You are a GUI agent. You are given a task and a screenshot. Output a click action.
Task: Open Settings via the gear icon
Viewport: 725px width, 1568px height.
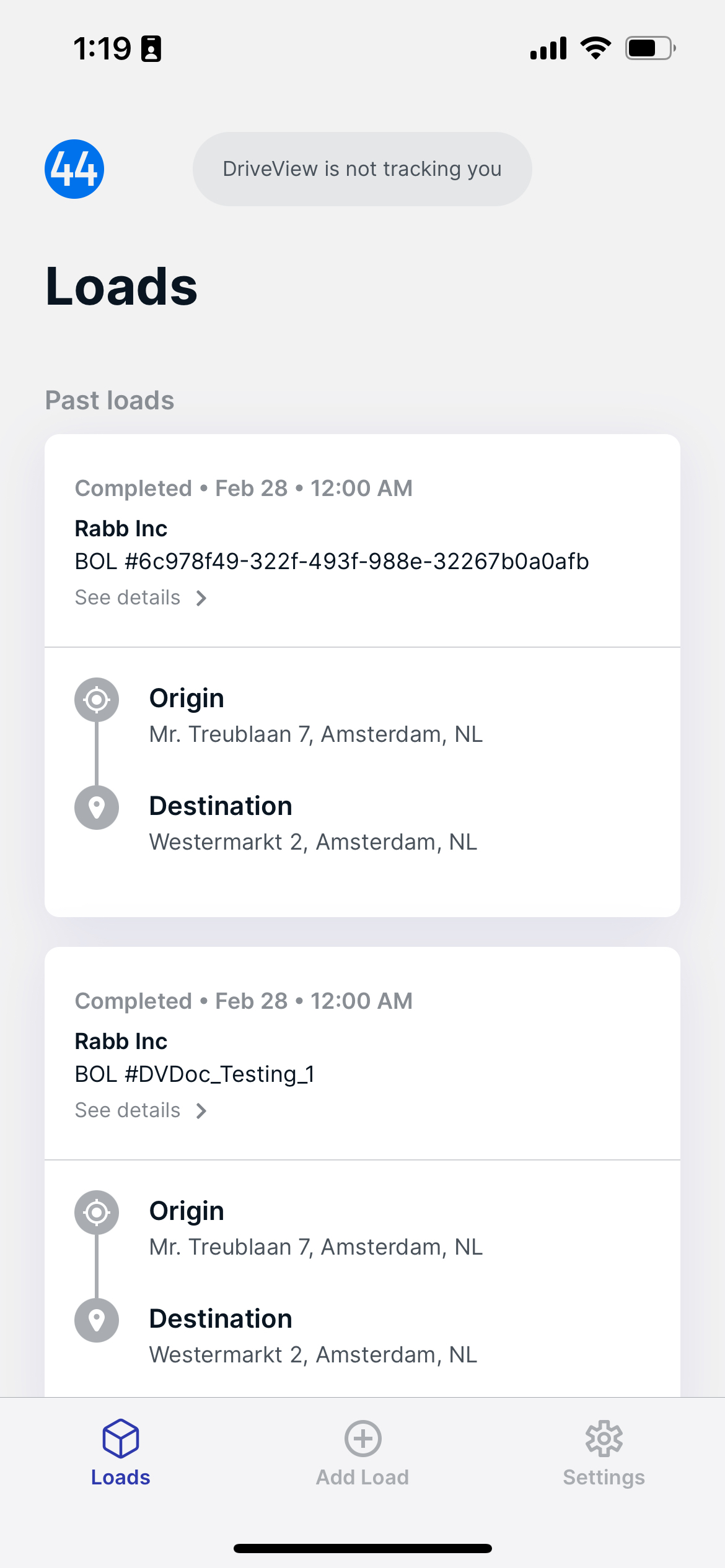(604, 1438)
